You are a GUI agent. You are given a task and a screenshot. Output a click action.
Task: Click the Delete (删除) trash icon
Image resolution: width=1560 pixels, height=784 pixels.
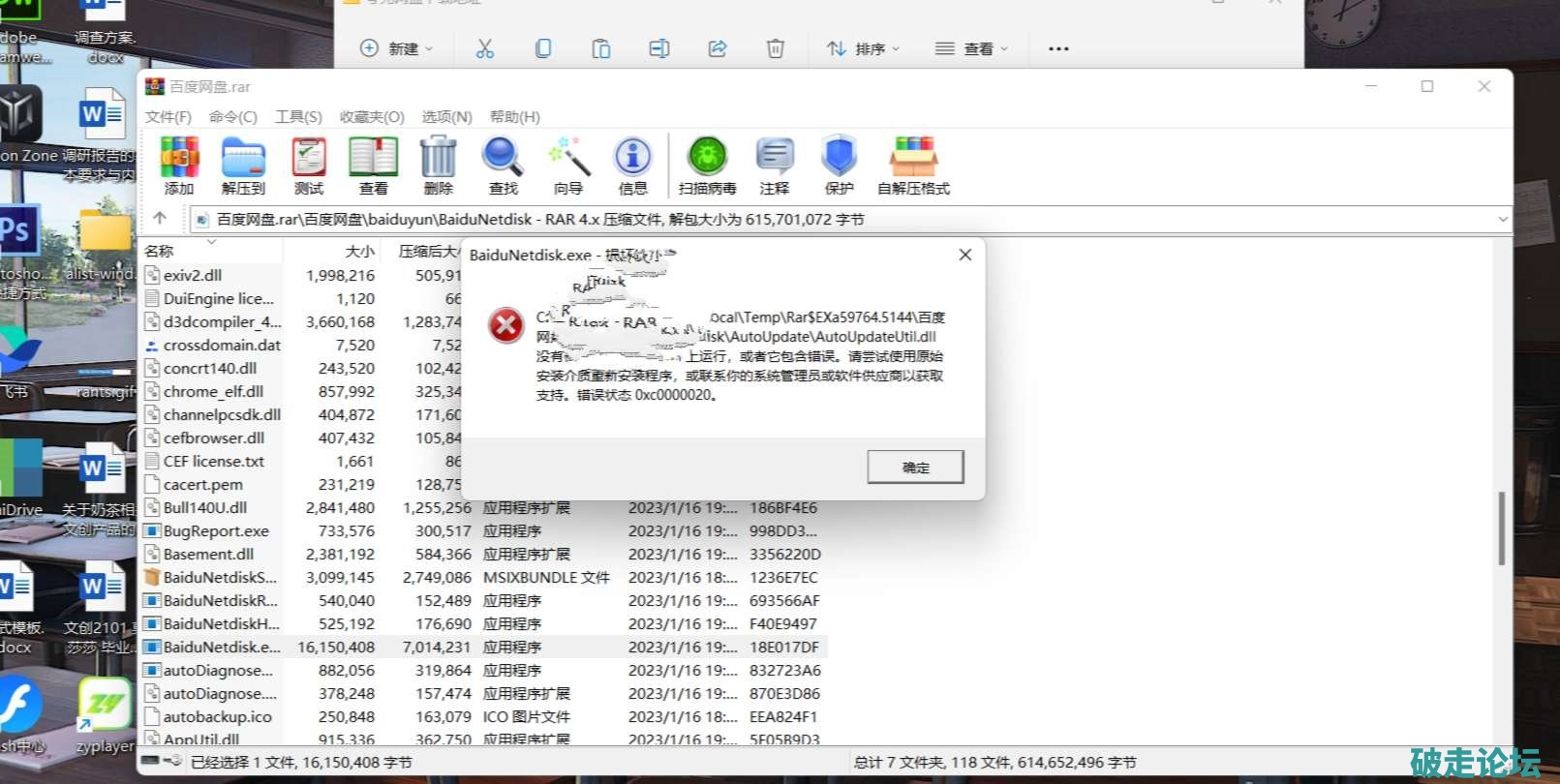click(438, 165)
